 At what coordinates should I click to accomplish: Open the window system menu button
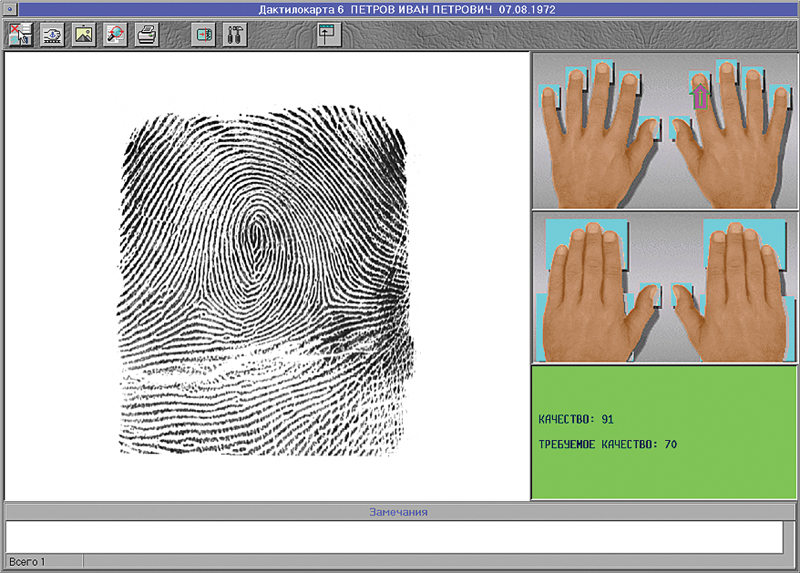(8, 10)
